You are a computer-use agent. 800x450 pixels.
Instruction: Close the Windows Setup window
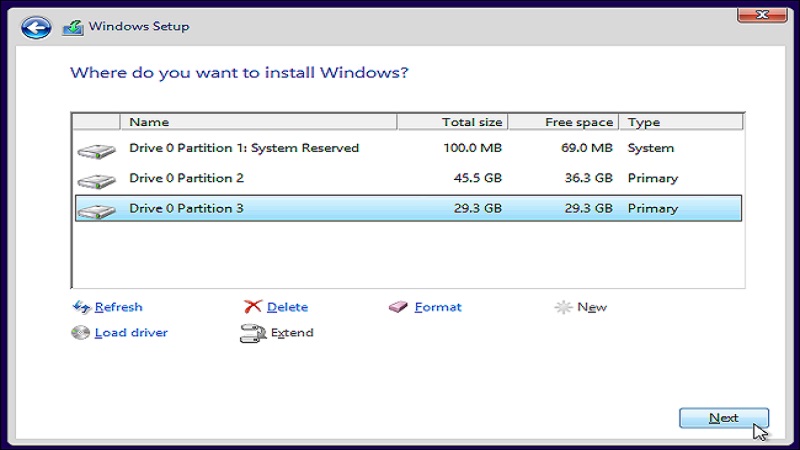pos(762,15)
